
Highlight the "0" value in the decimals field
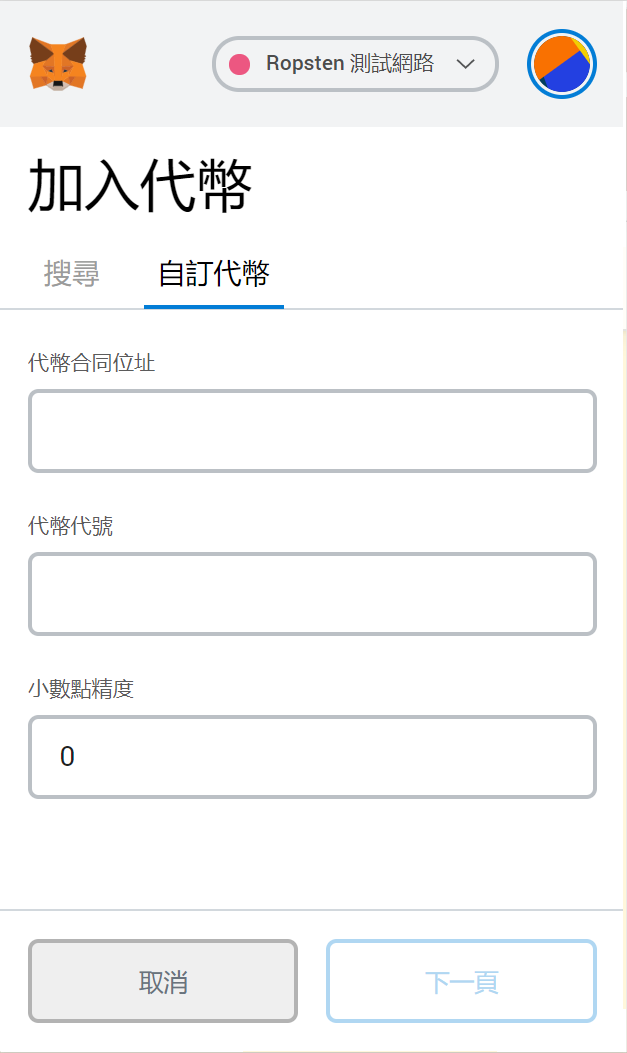pos(66,757)
